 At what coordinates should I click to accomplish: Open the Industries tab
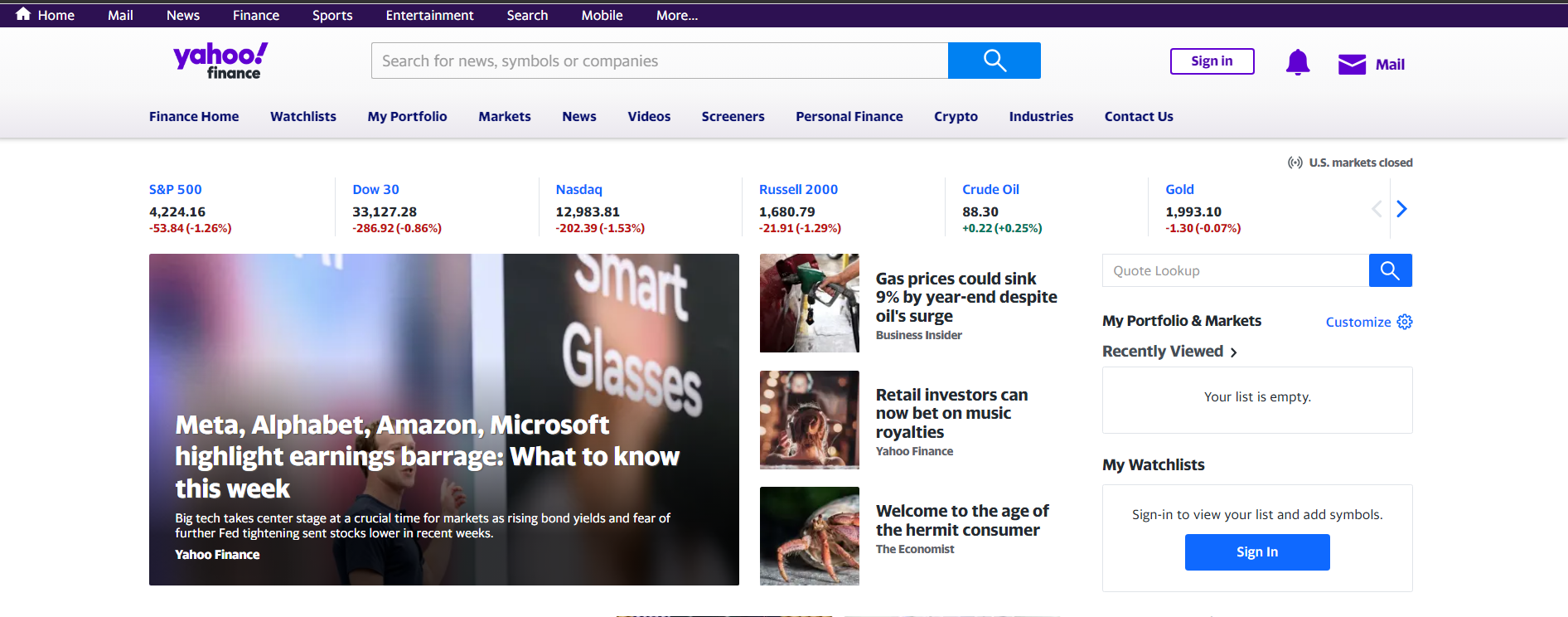1041,116
